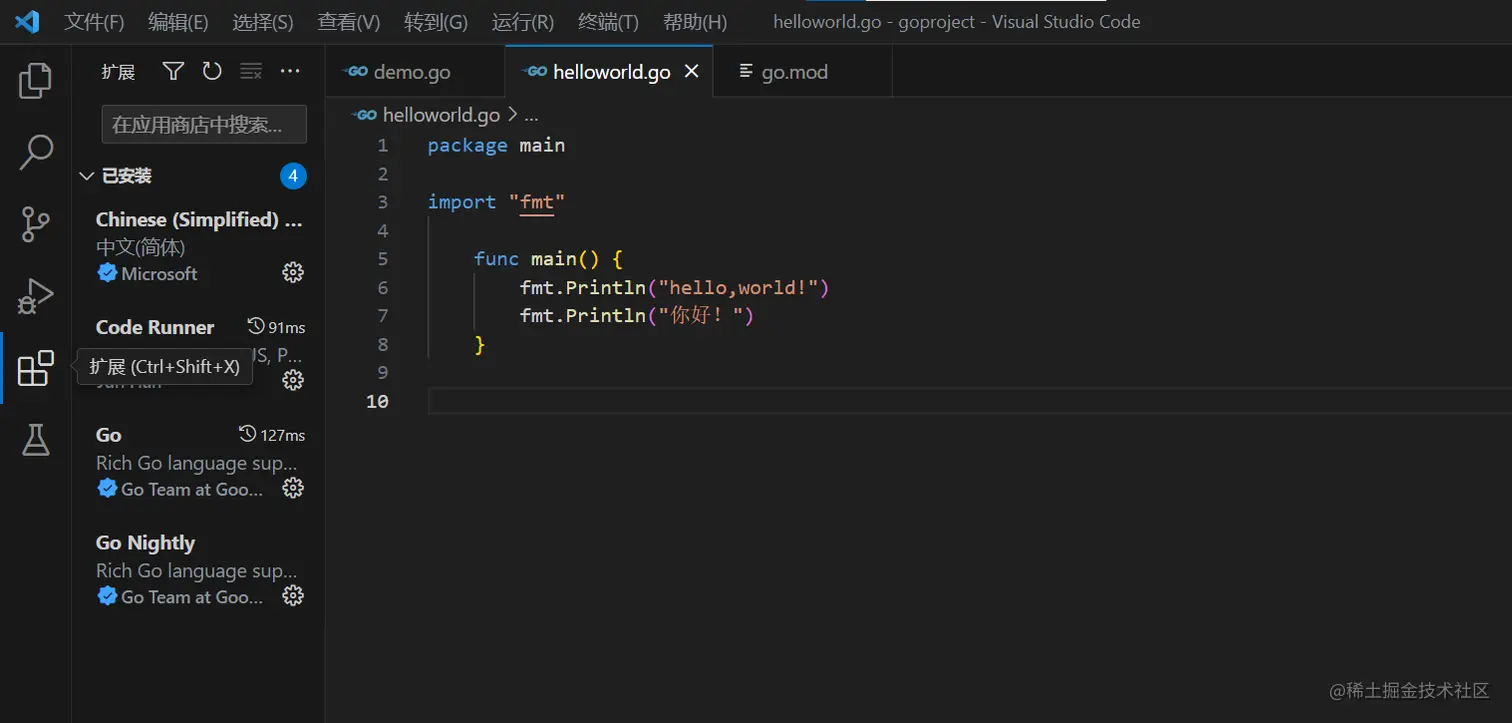This screenshot has width=1512, height=723.
Task: Select the Code Runner extension entry
Action: 198,354
